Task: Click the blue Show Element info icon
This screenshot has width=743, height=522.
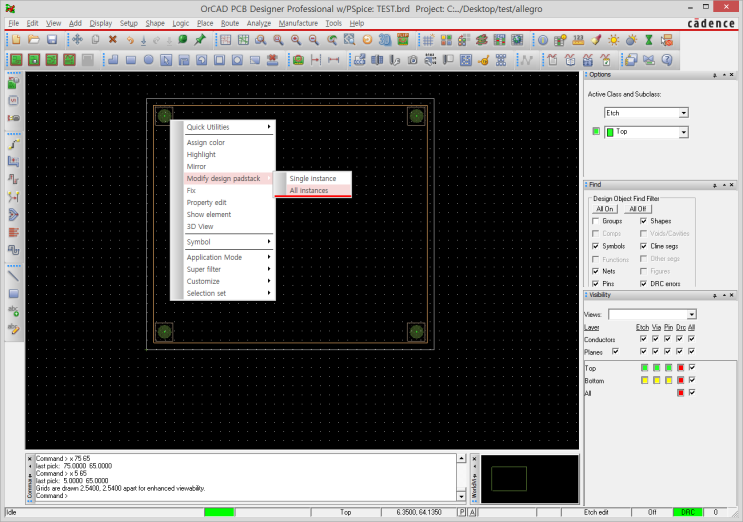Action: (x=544, y=39)
